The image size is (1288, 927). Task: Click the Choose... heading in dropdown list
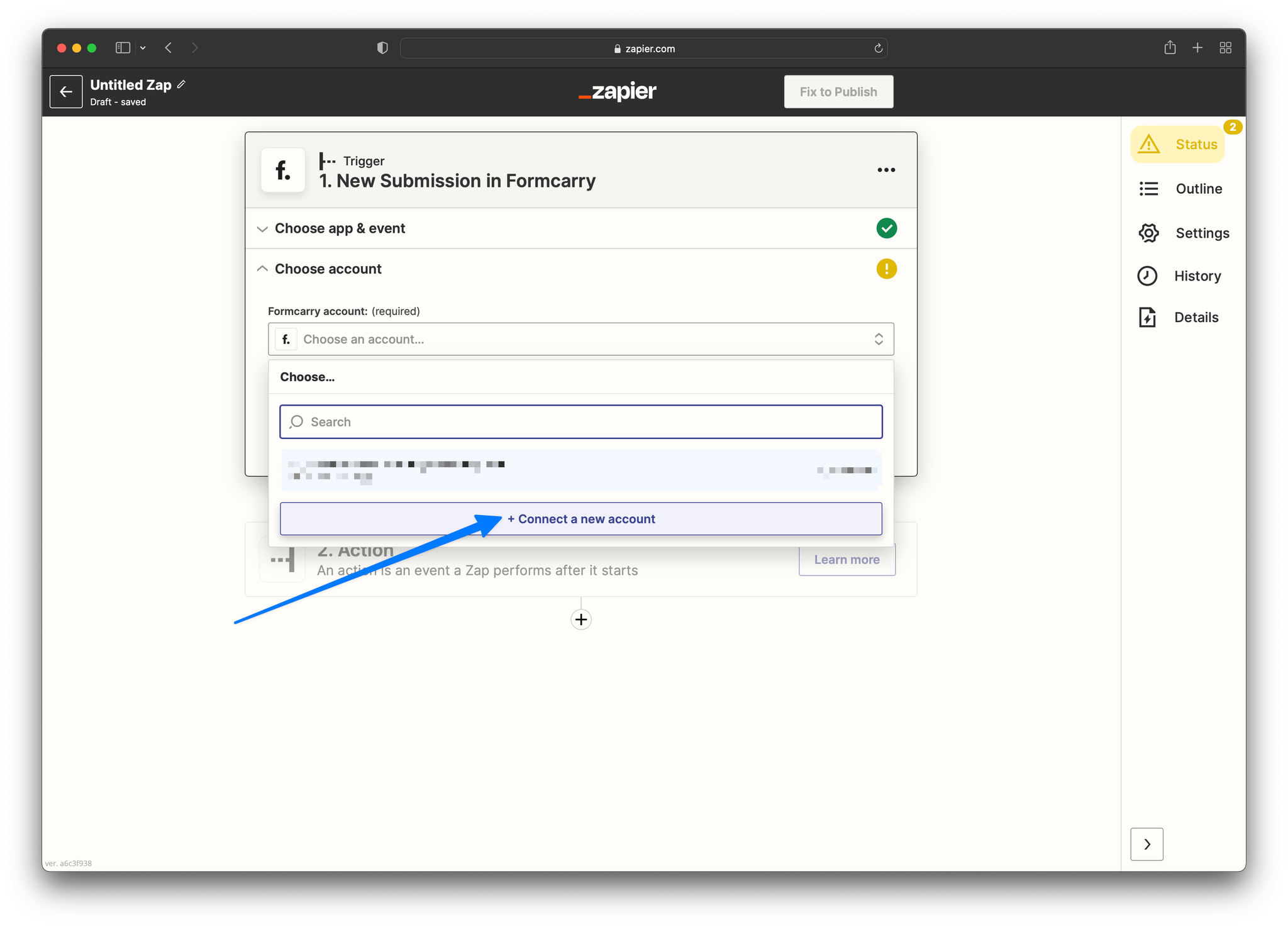308,377
